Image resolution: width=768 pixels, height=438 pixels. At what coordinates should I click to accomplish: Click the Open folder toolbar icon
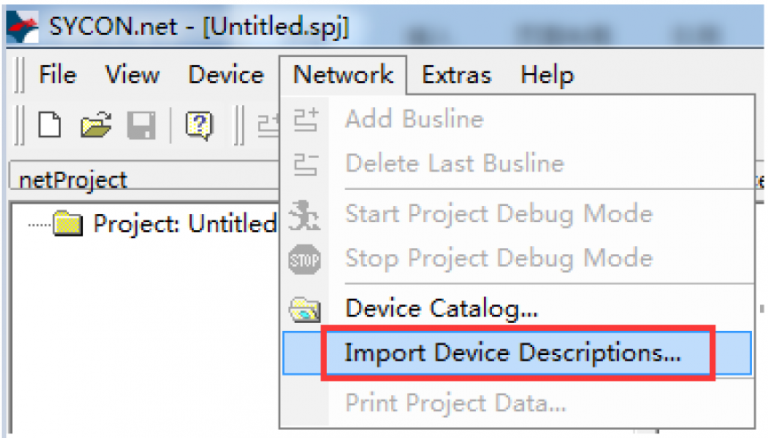(x=95, y=124)
